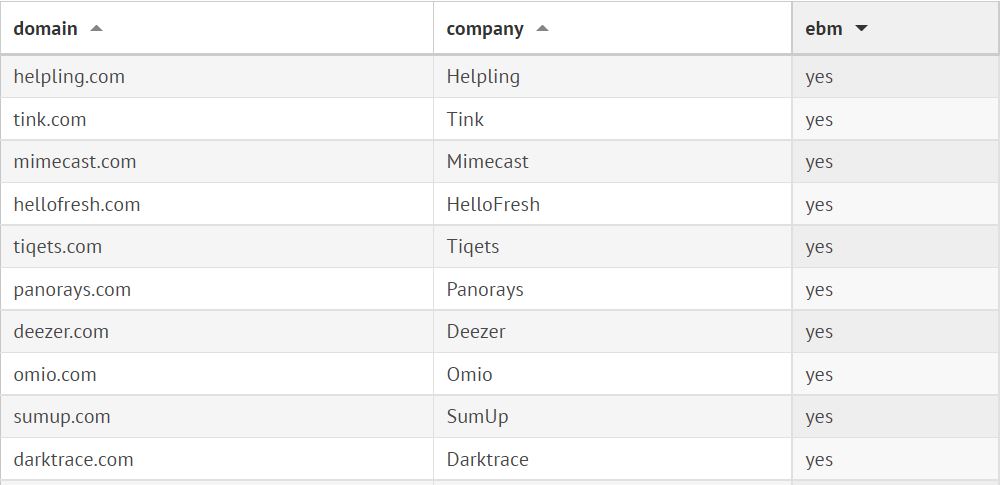Click the domain column sort arrow

(96, 29)
